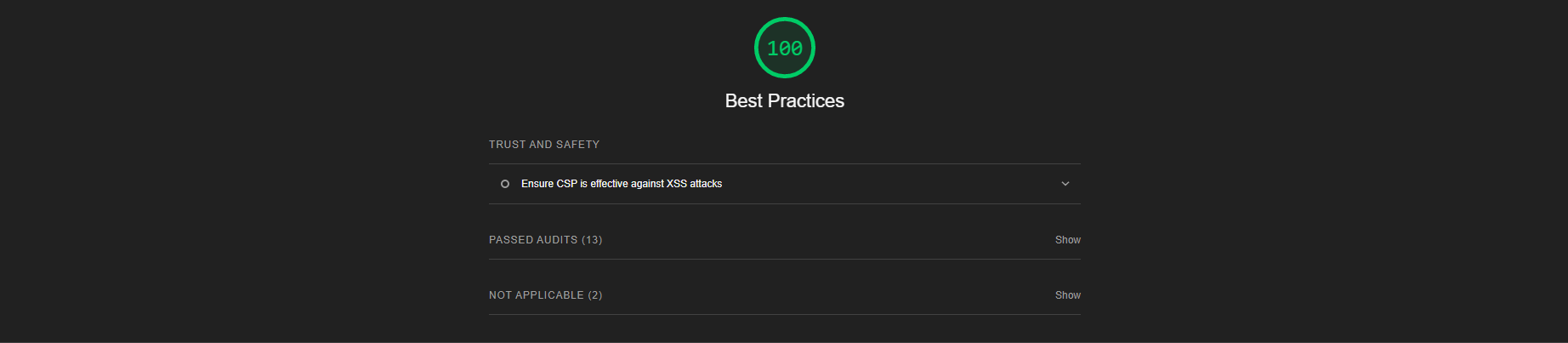Click the (2) not applicable count
Screen dimensions: 1568x343
tap(595, 295)
